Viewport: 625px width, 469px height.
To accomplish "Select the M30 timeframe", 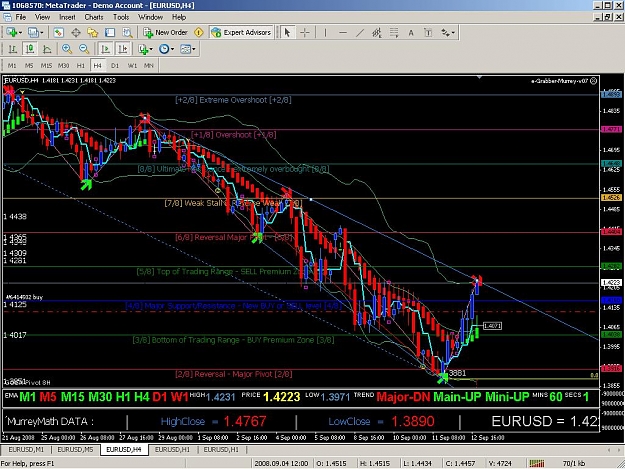I will coord(63,65).
